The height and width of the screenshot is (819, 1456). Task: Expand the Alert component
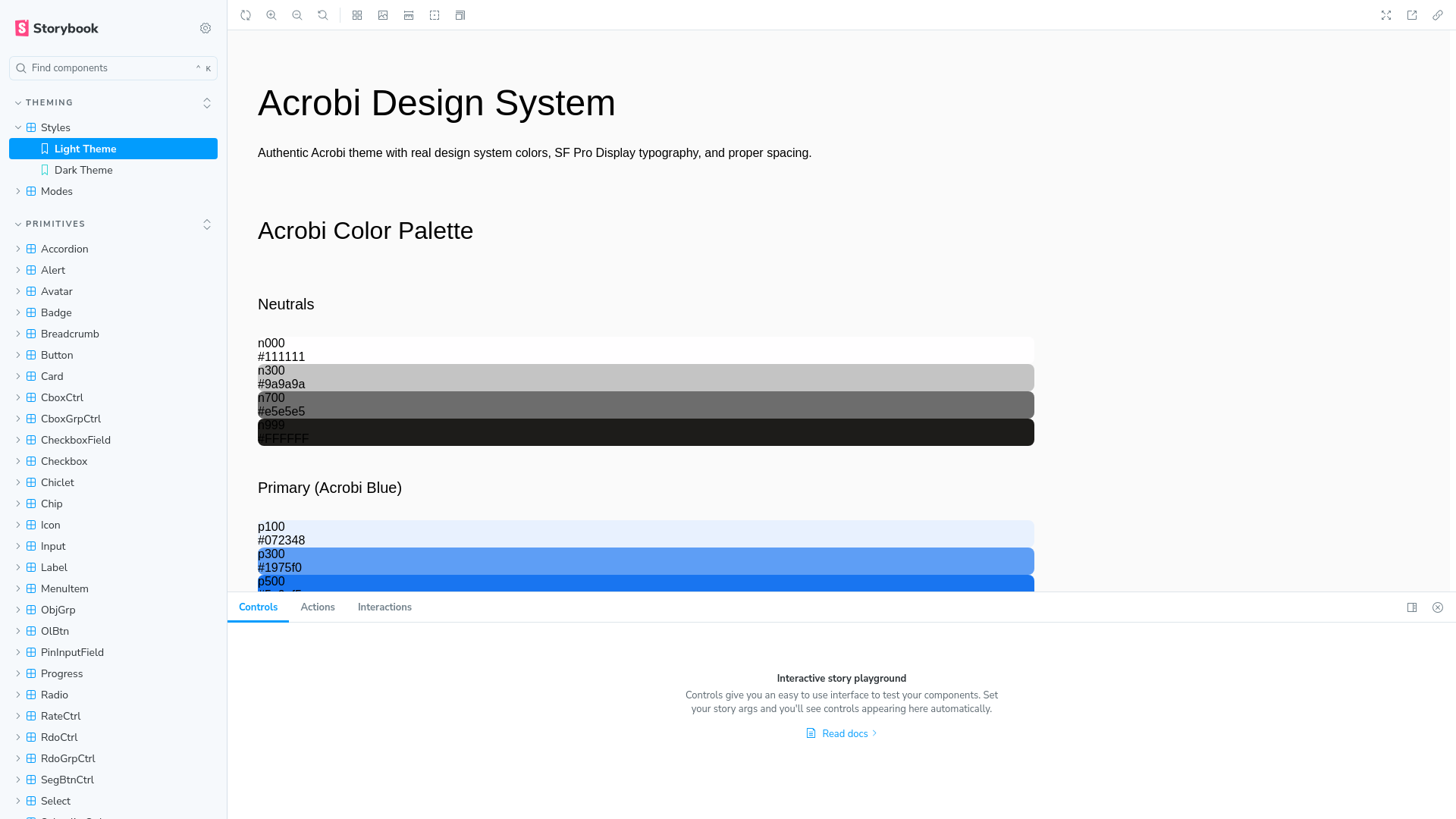coord(113,270)
